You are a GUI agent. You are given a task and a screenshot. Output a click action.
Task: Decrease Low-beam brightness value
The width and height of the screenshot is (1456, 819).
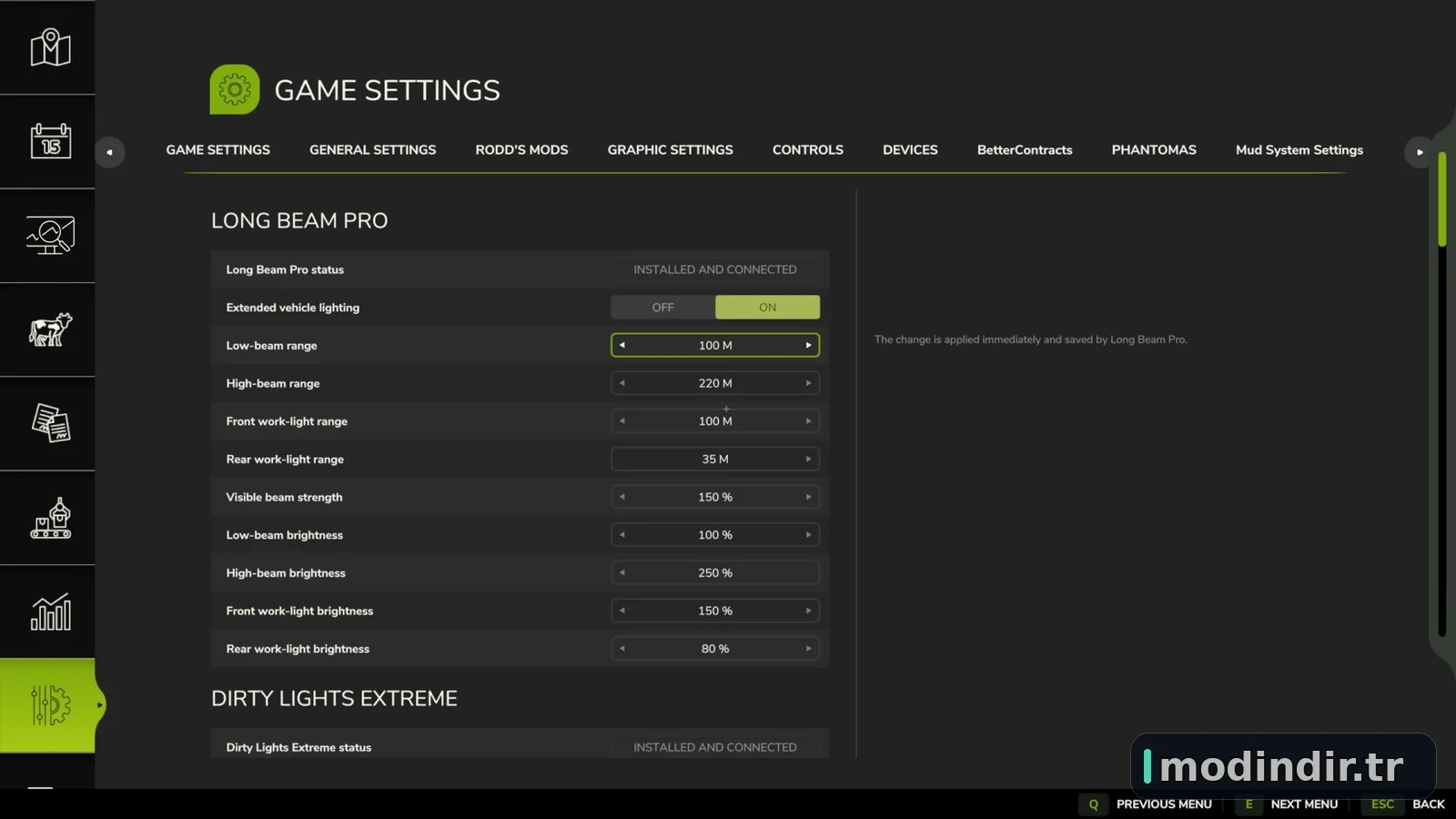coord(622,535)
